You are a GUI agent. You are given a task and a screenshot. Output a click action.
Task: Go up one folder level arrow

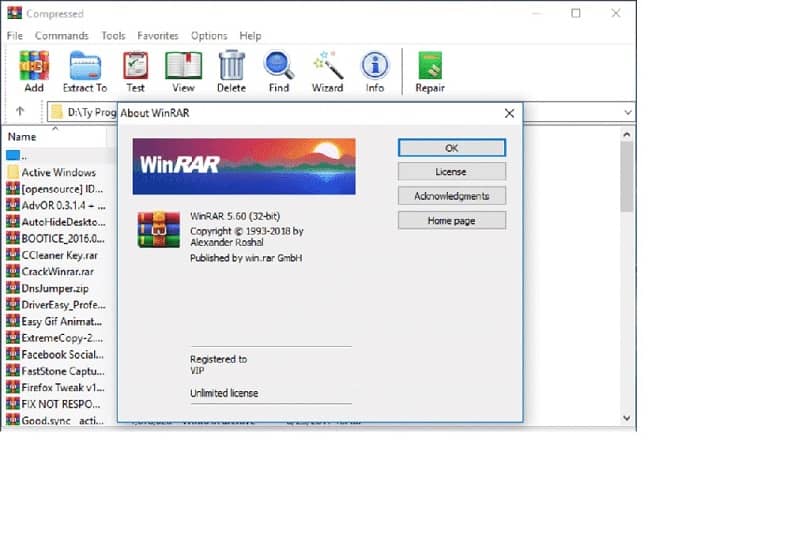coord(20,111)
